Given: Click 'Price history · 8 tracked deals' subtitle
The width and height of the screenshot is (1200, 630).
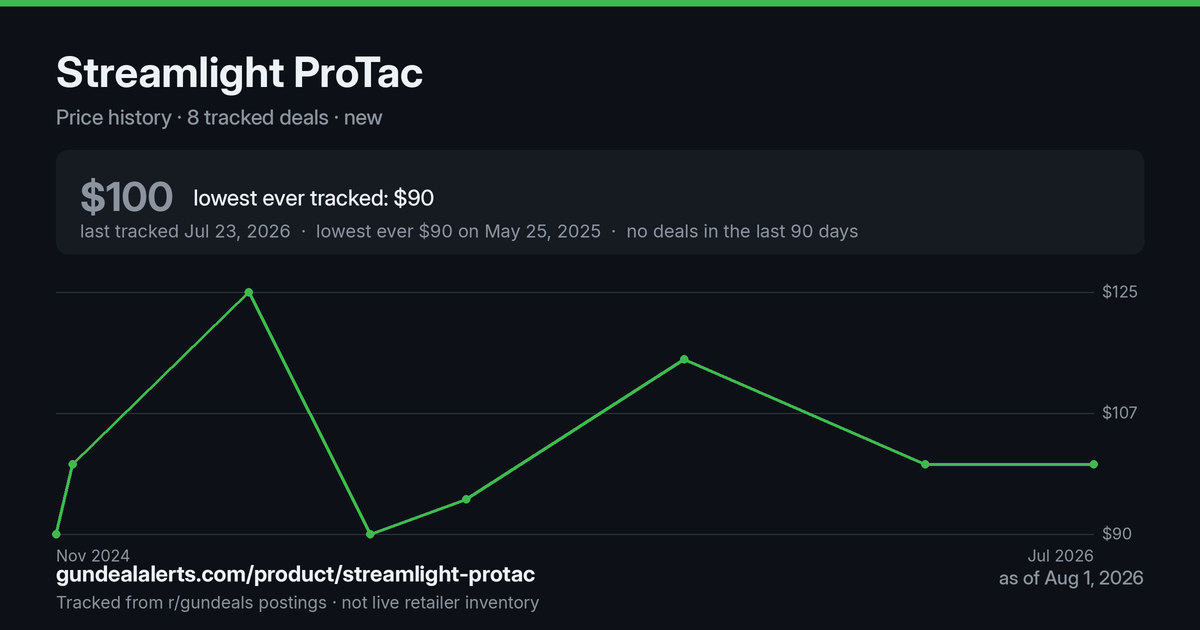Looking at the screenshot, I should 192,117.
